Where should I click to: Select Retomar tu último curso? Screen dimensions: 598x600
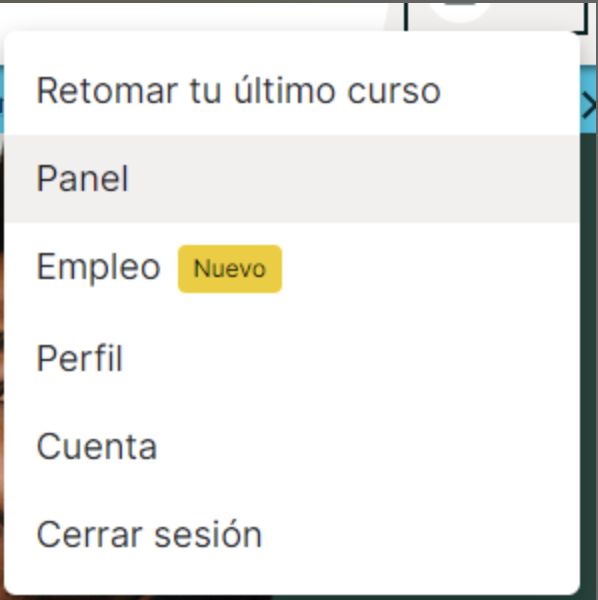(292, 91)
